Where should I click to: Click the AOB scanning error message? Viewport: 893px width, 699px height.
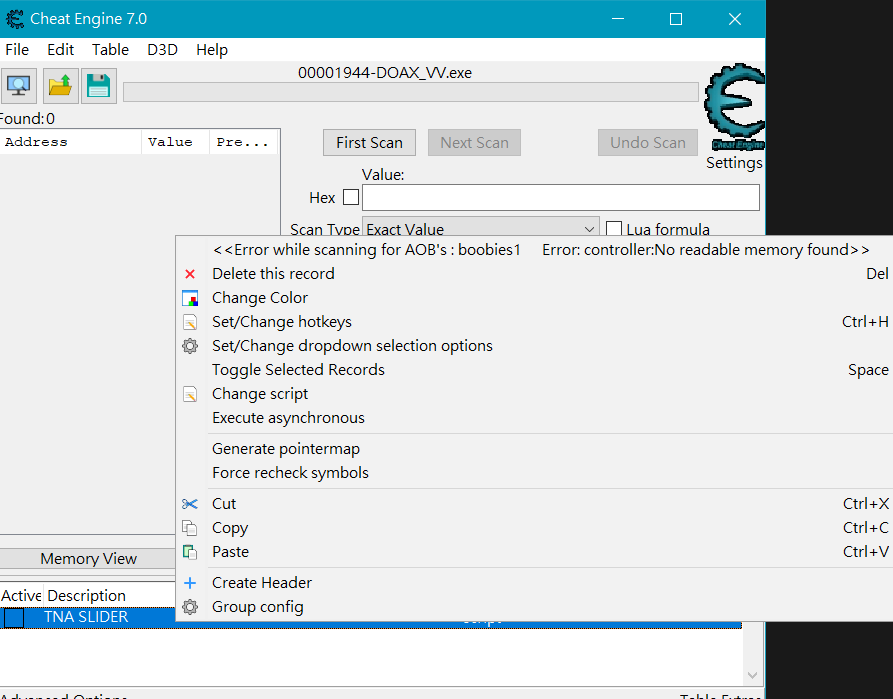541,250
